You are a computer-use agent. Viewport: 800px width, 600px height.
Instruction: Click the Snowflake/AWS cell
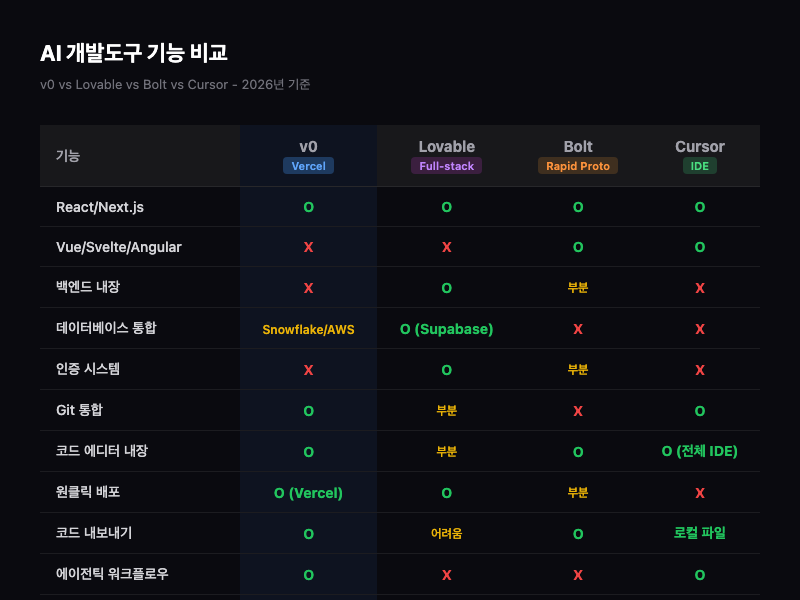308,329
